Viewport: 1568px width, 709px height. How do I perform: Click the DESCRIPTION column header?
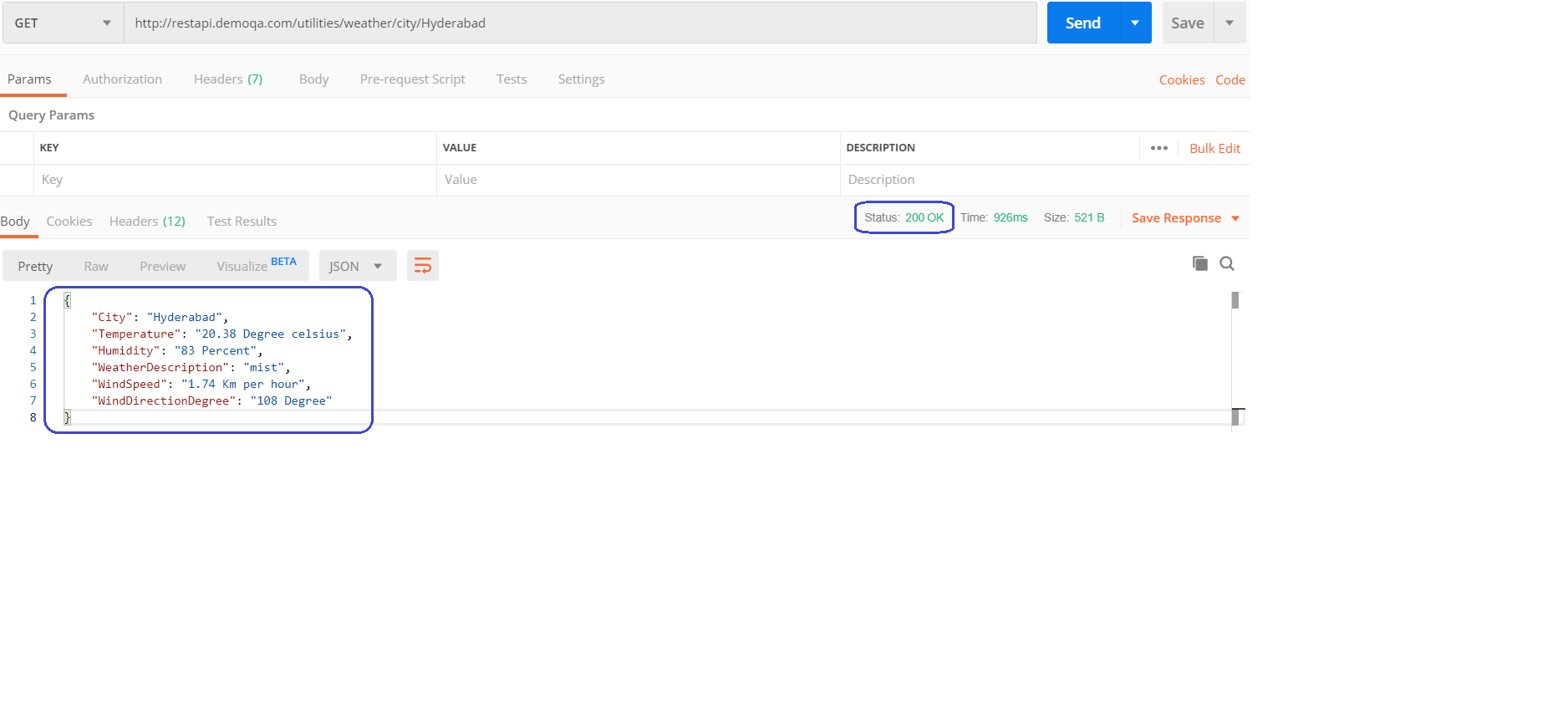click(x=880, y=148)
